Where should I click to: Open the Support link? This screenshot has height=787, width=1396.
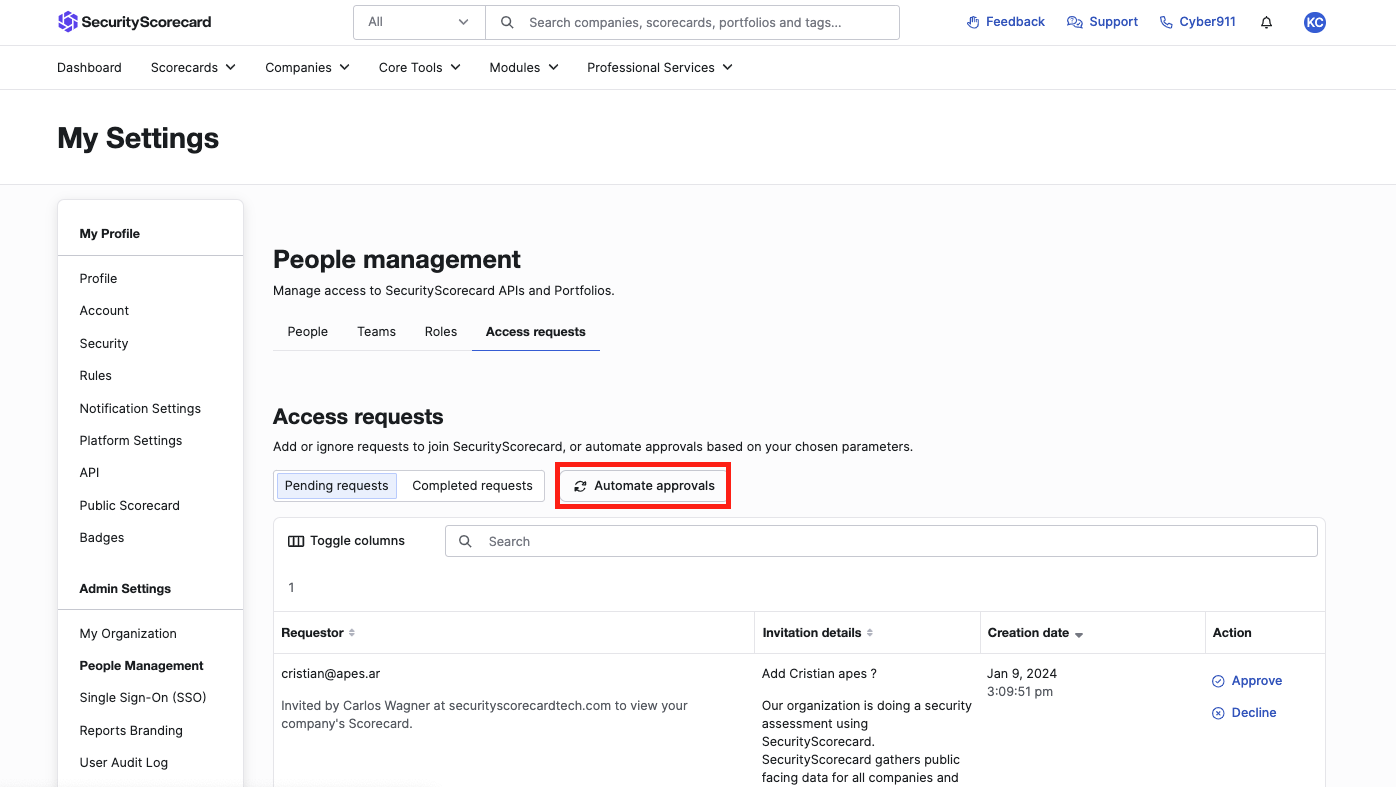pos(1103,22)
